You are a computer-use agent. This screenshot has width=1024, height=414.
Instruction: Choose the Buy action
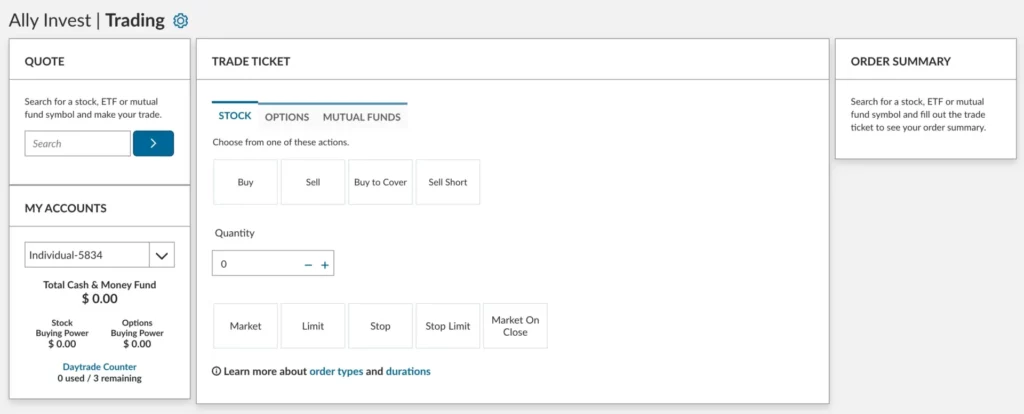click(x=245, y=182)
